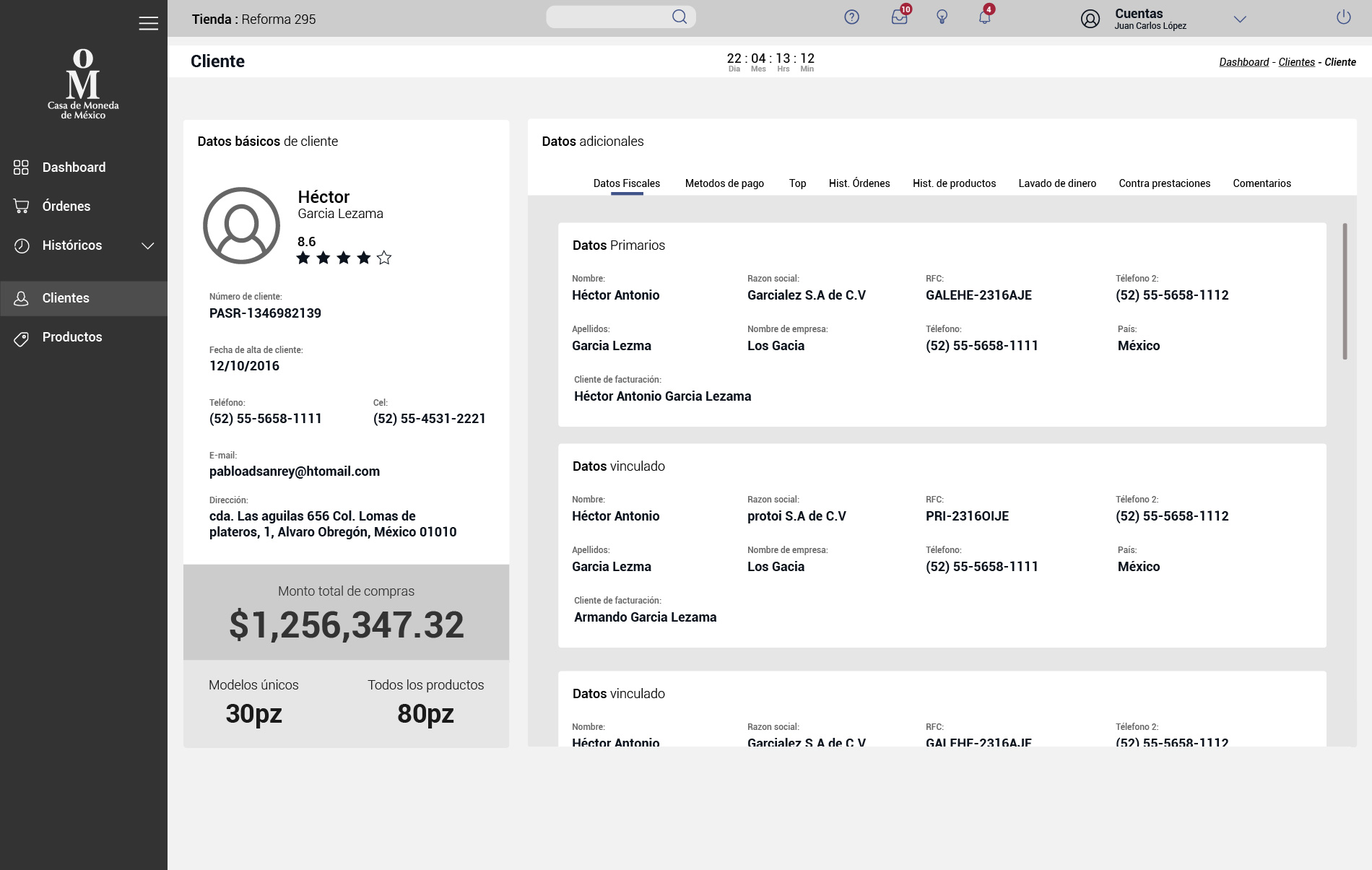1372x870 pixels.
Task: Follow the Clientes breadcrumb link
Action: [1297, 62]
